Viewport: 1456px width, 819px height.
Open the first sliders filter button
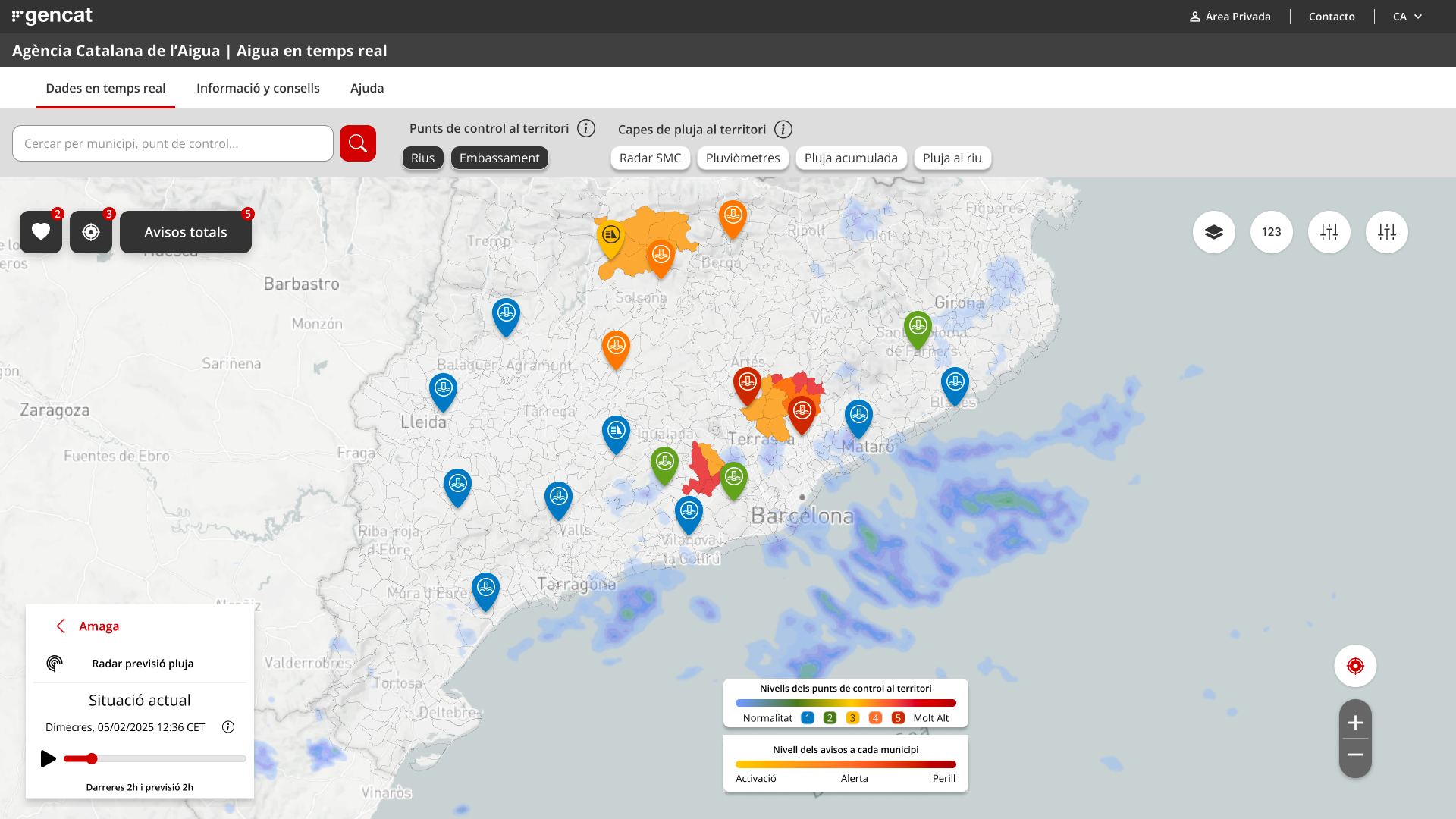click(x=1329, y=232)
